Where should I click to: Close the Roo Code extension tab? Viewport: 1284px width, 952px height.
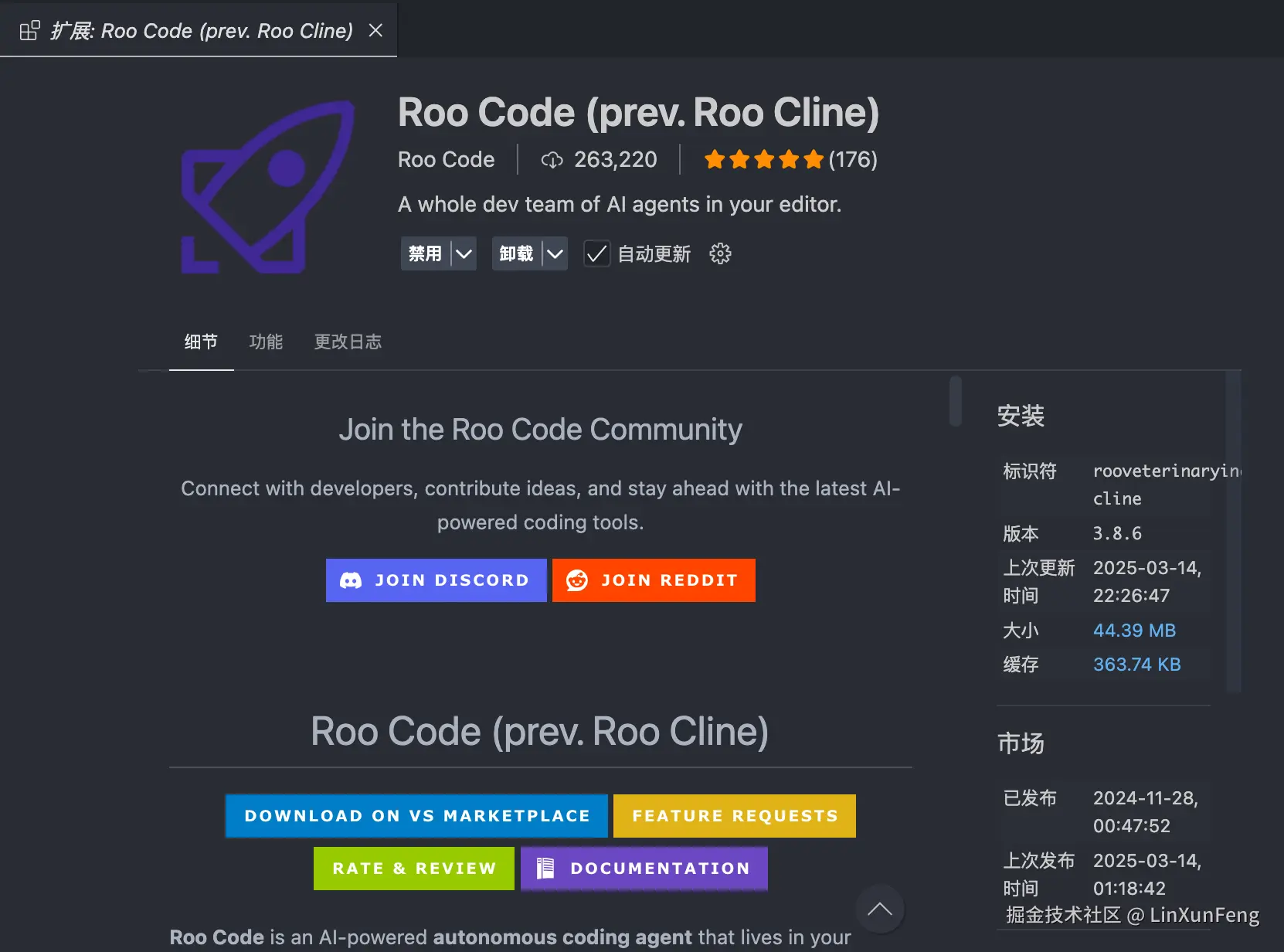(375, 30)
